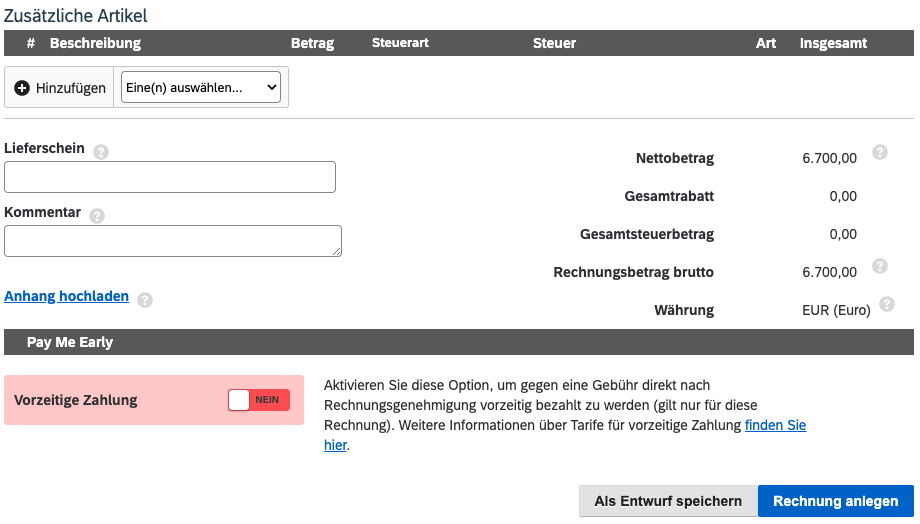Click help icon beside Anhang hochladen
Image resolution: width=920 pixels, height=524 pixels.
(145, 300)
